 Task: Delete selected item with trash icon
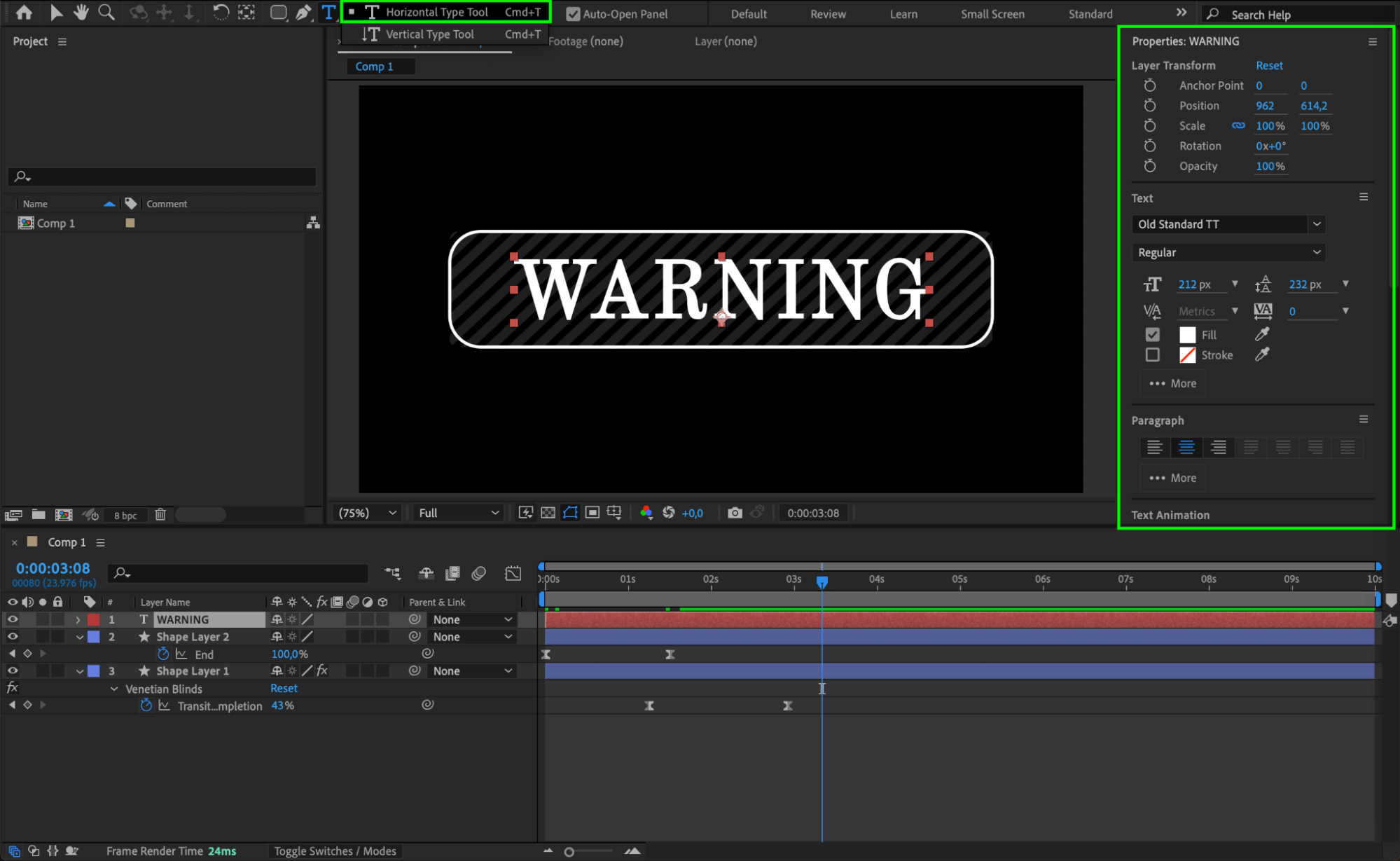tap(160, 515)
